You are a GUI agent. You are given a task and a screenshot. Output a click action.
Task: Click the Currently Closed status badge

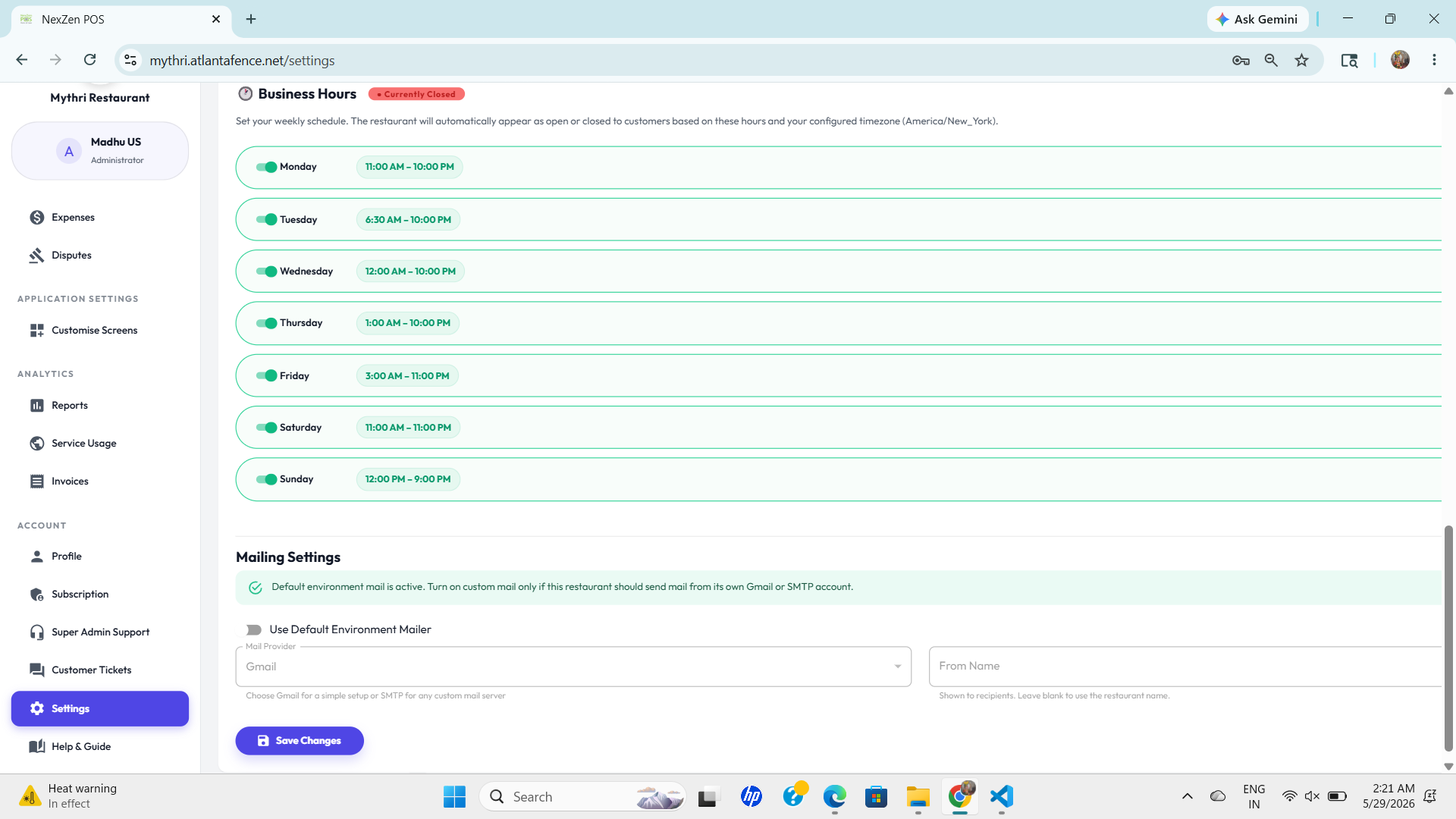pyautogui.click(x=416, y=94)
